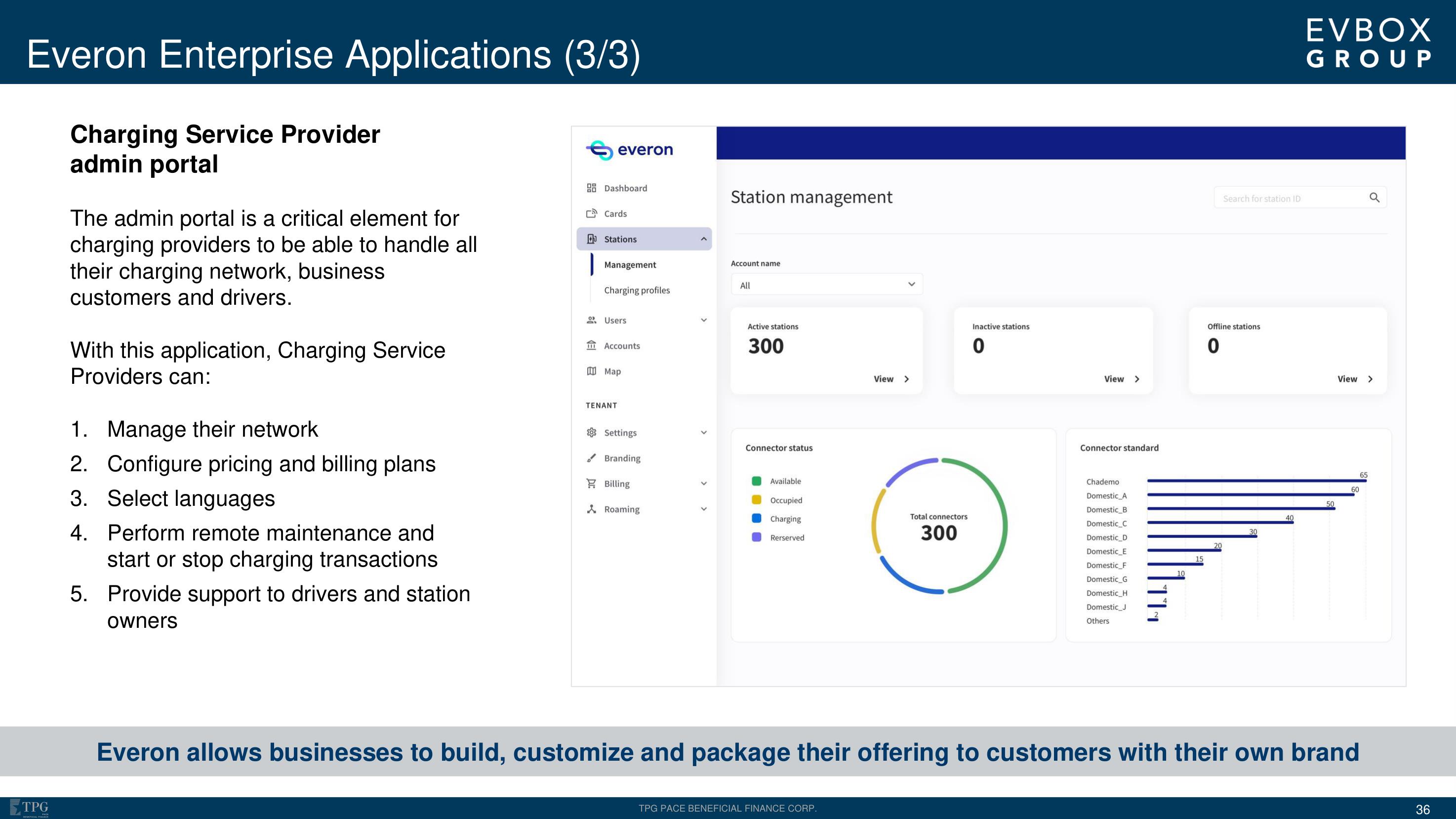Click the Connector status title

(779, 448)
